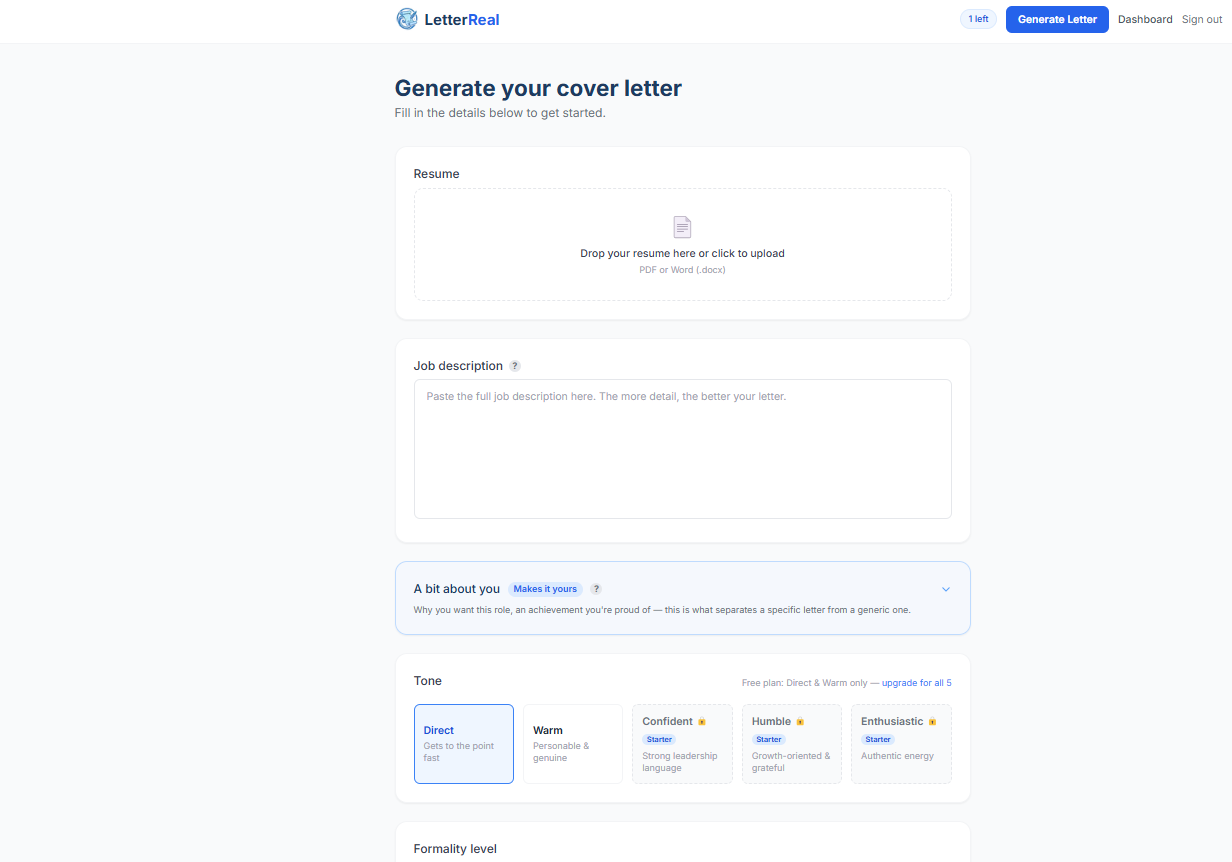Choose the Humble tone card
The height and width of the screenshot is (862, 1232).
792,744
